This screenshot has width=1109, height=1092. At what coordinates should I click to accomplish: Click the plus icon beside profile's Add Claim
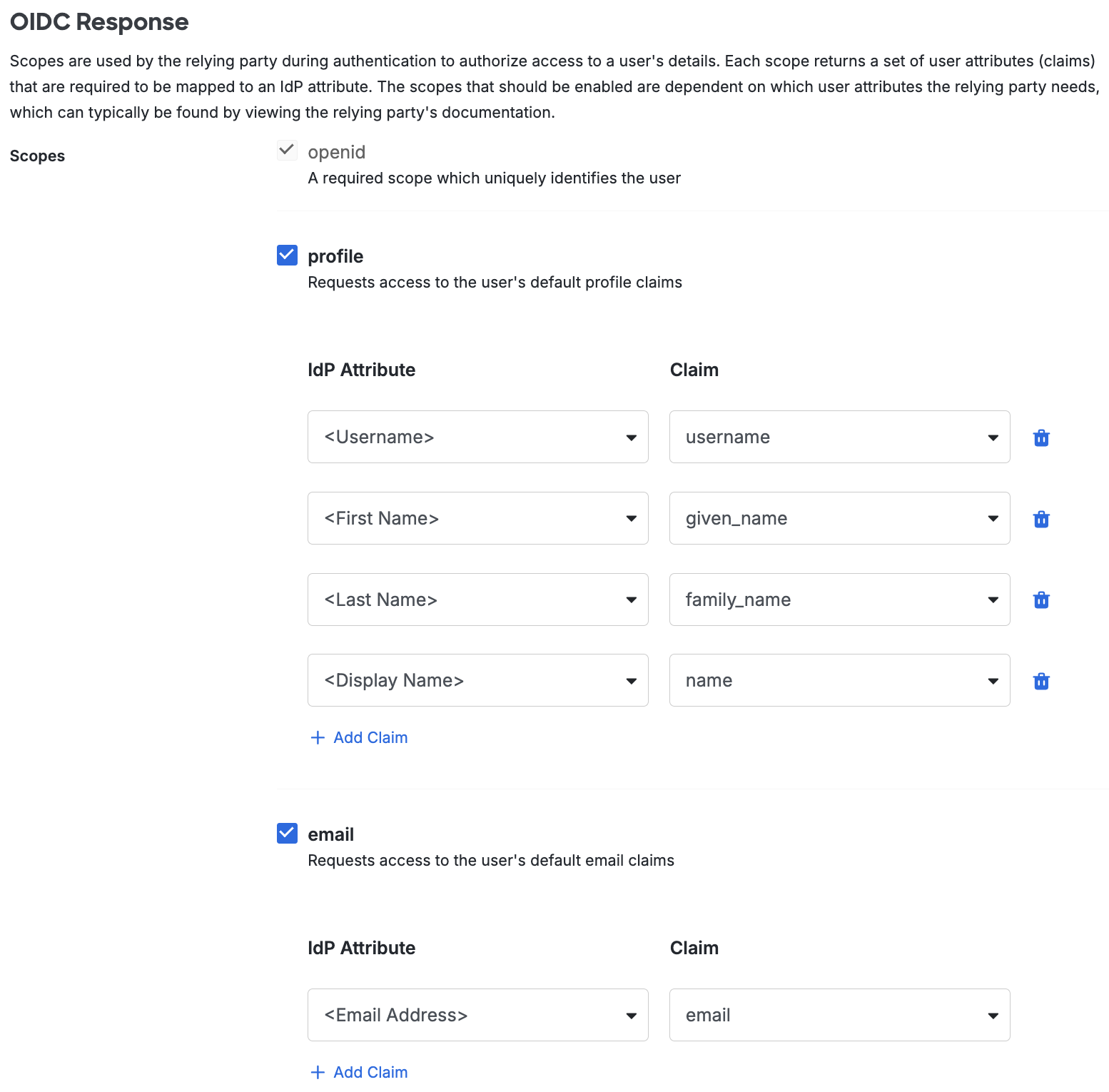point(317,737)
